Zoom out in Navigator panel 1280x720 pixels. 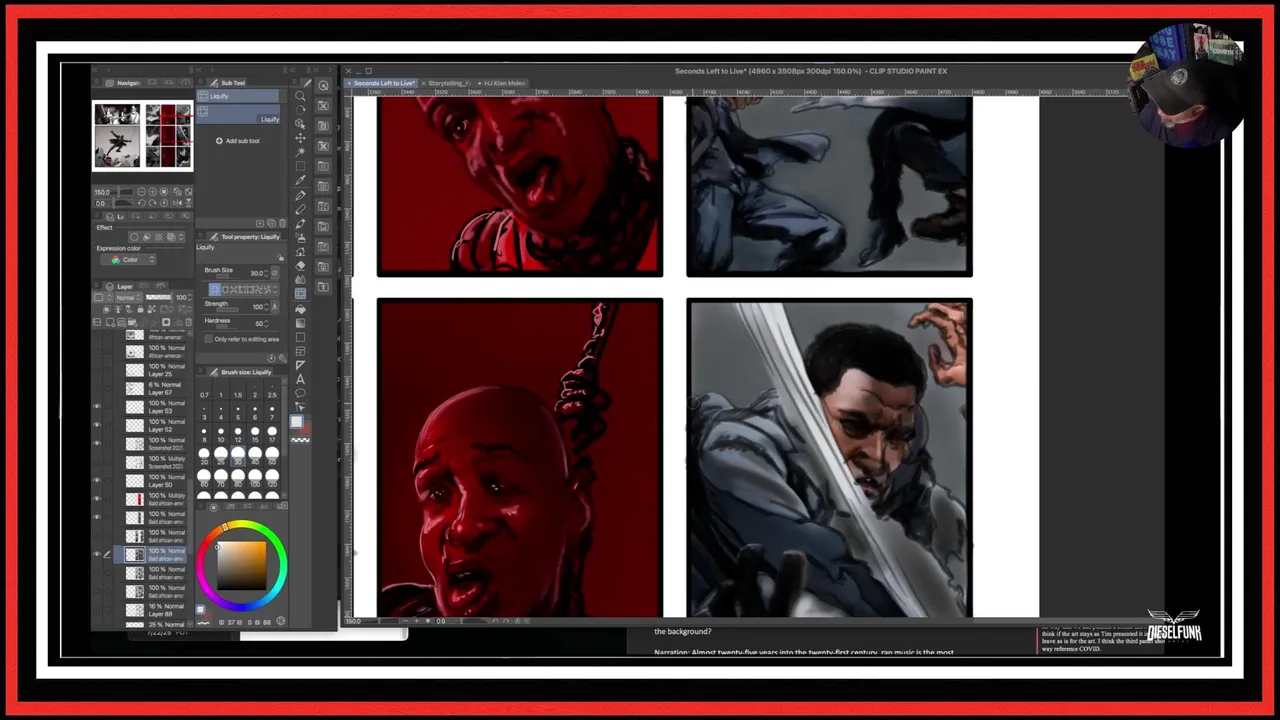[141, 192]
